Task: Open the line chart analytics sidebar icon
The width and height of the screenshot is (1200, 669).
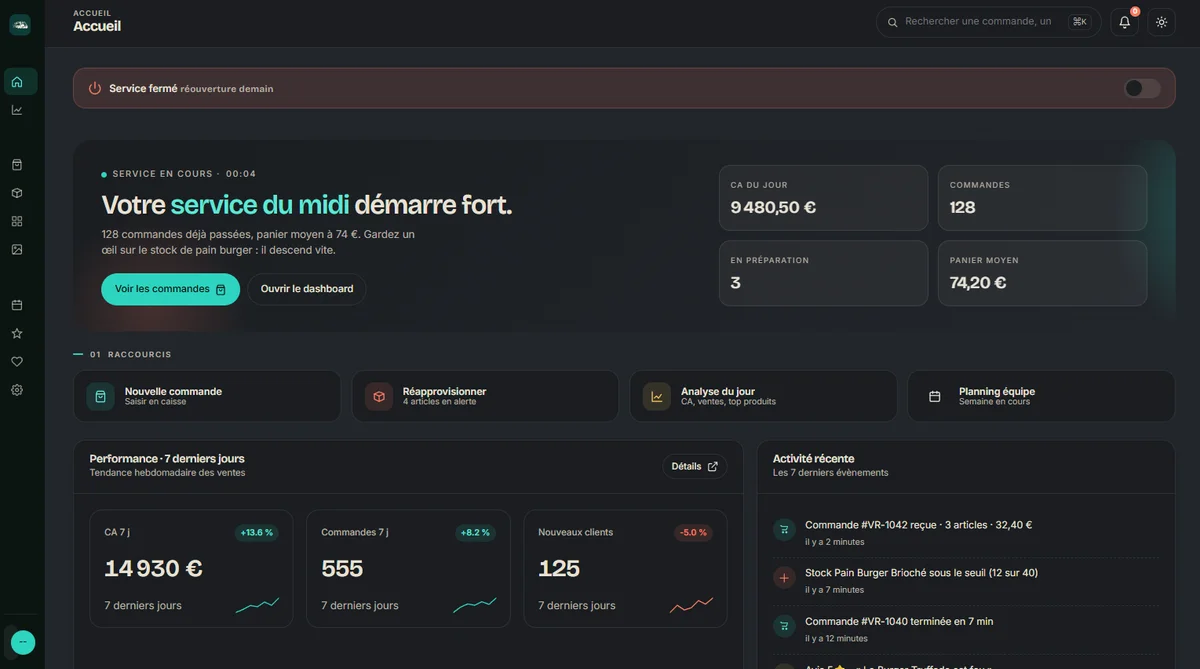Action: [x=17, y=110]
